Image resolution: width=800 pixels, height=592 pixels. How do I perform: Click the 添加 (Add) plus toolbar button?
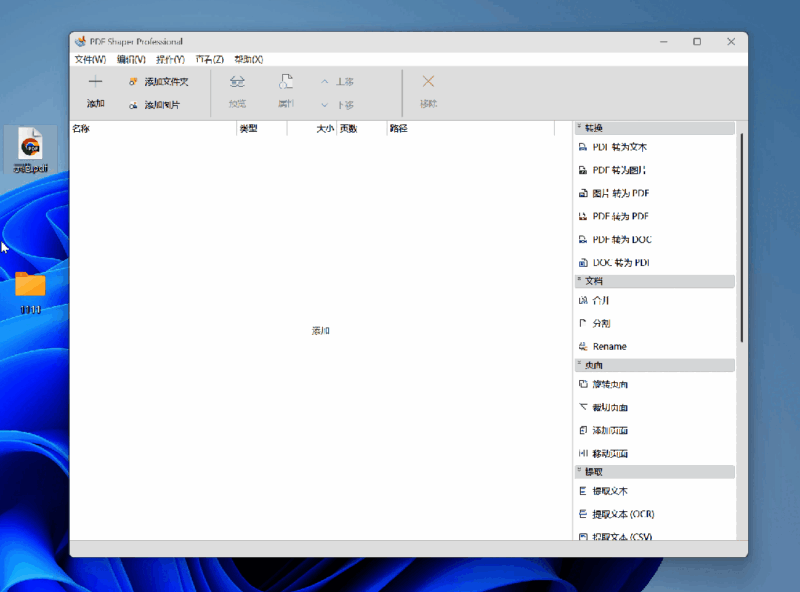(95, 92)
